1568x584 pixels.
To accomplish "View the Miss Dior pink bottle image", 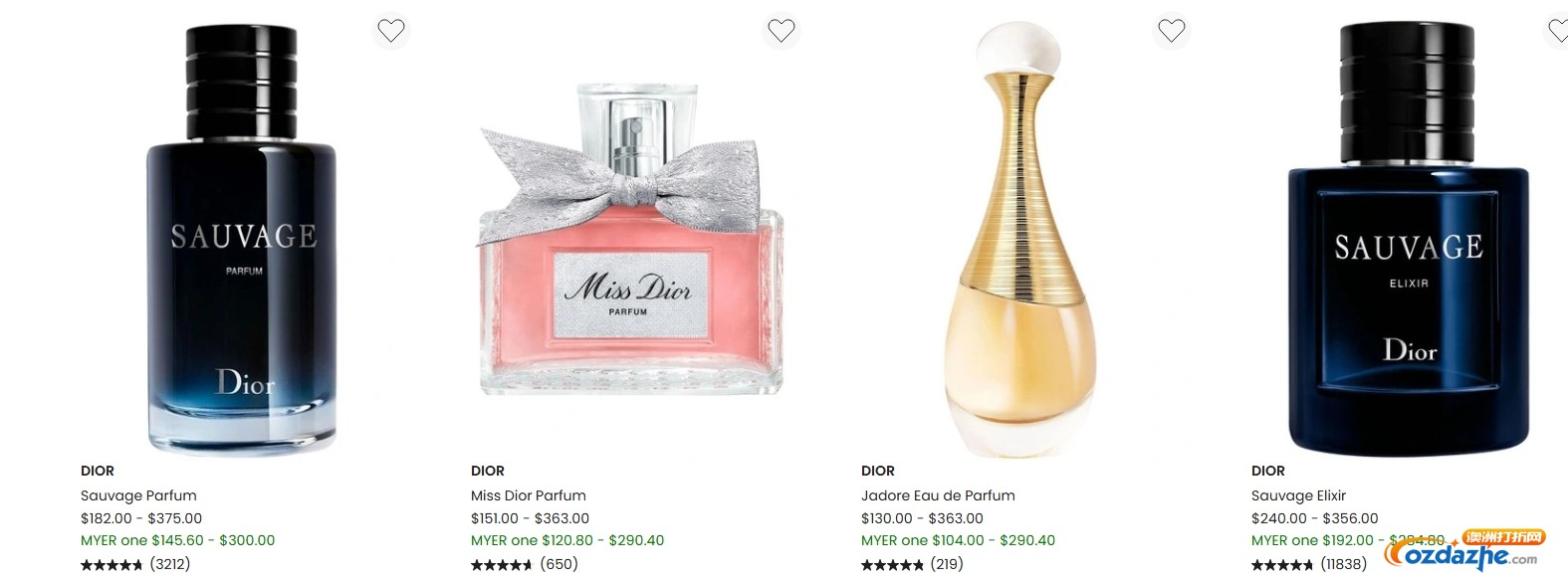I will tap(631, 239).
